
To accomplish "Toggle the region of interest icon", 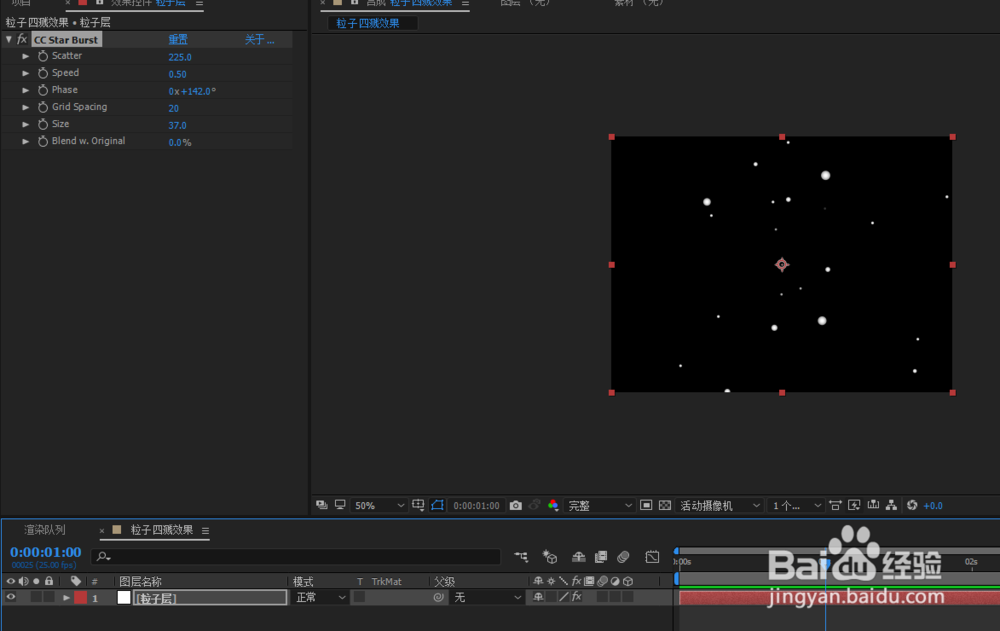I will (646, 505).
